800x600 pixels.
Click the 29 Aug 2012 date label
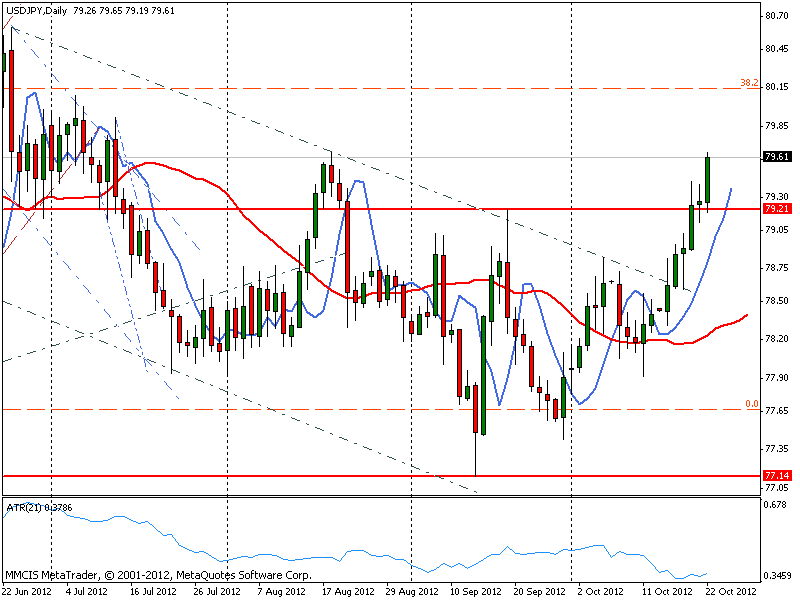(x=412, y=591)
